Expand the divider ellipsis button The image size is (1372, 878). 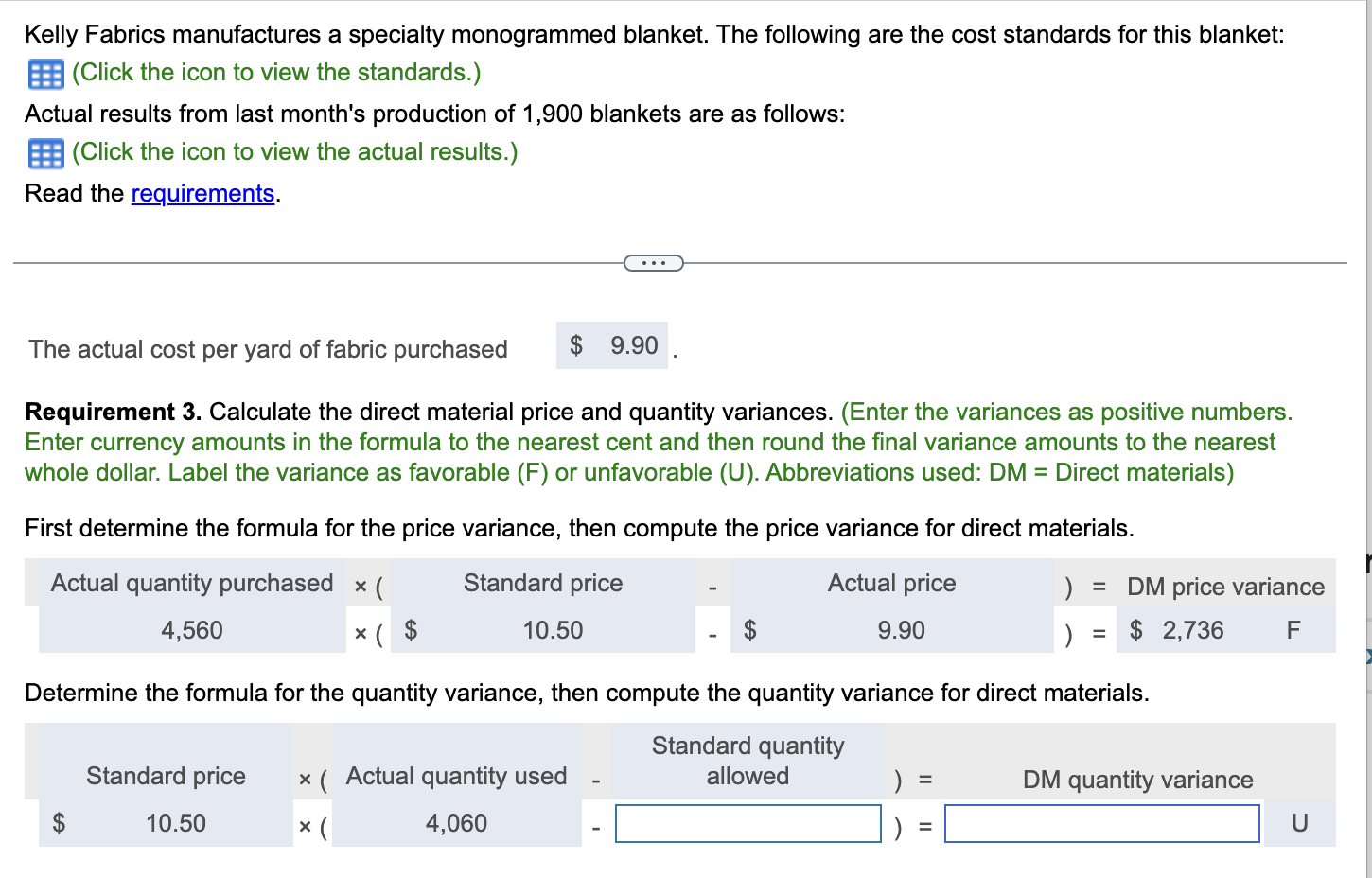[x=654, y=263]
